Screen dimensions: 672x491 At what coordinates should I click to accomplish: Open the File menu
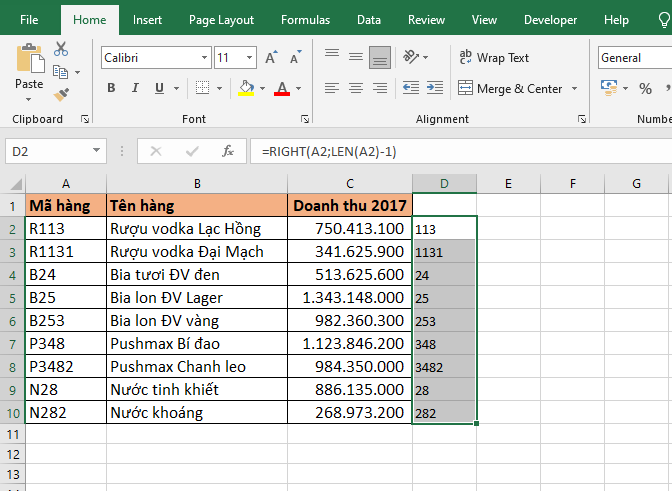(x=30, y=20)
